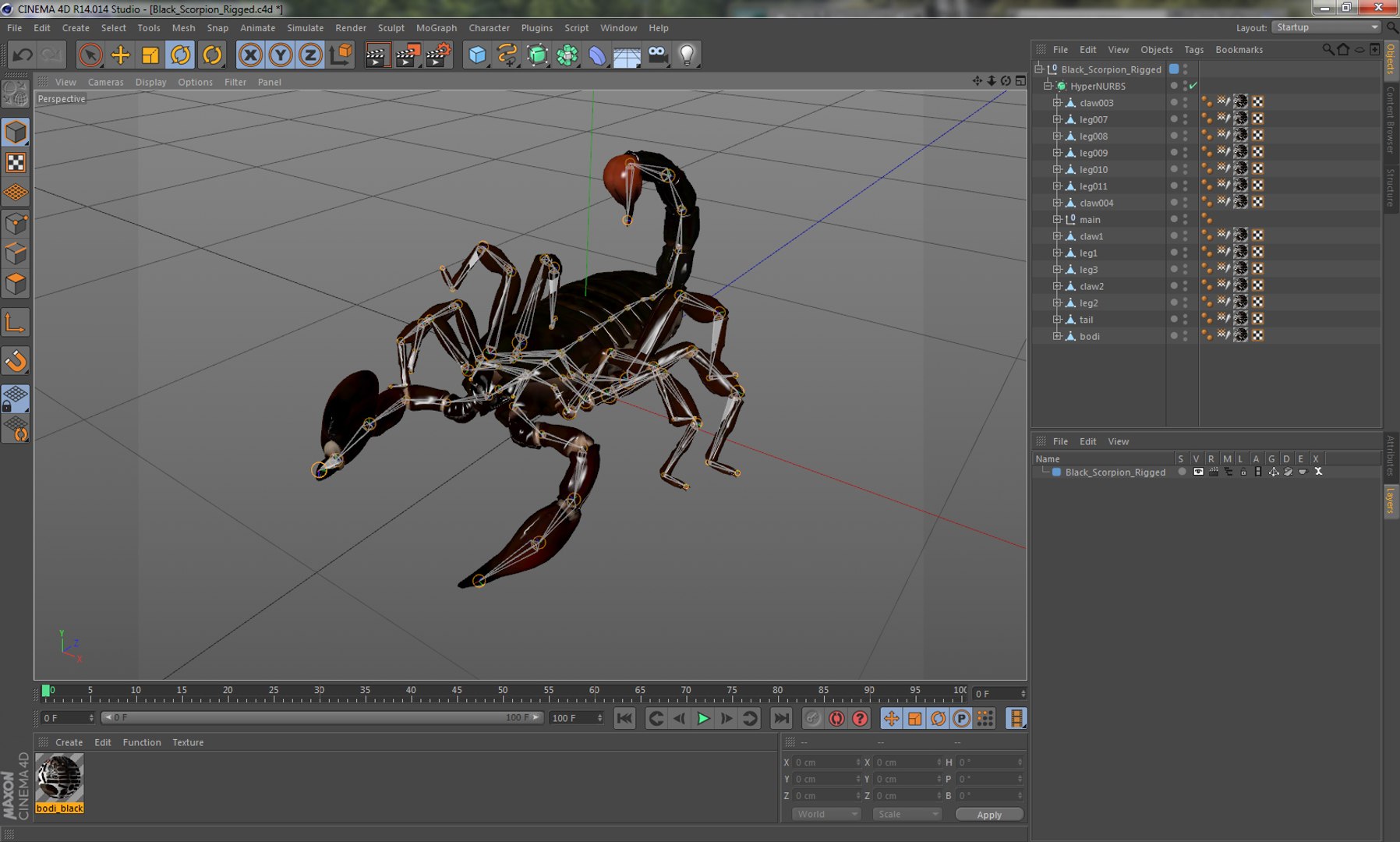The width and height of the screenshot is (1400, 842).
Task: Click frame 50 on the timeline ruler
Action: coord(503,691)
